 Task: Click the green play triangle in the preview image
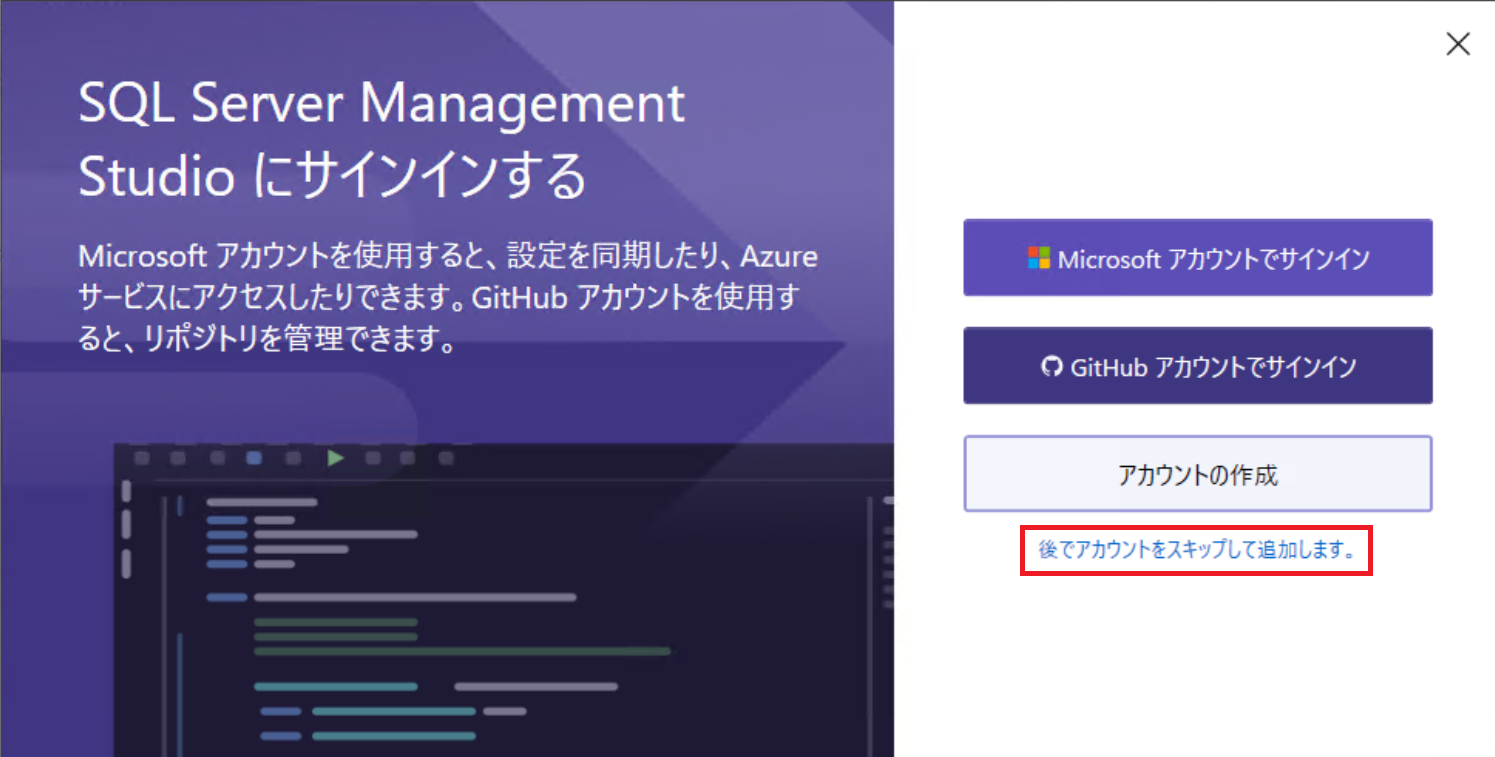[x=336, y=458]
